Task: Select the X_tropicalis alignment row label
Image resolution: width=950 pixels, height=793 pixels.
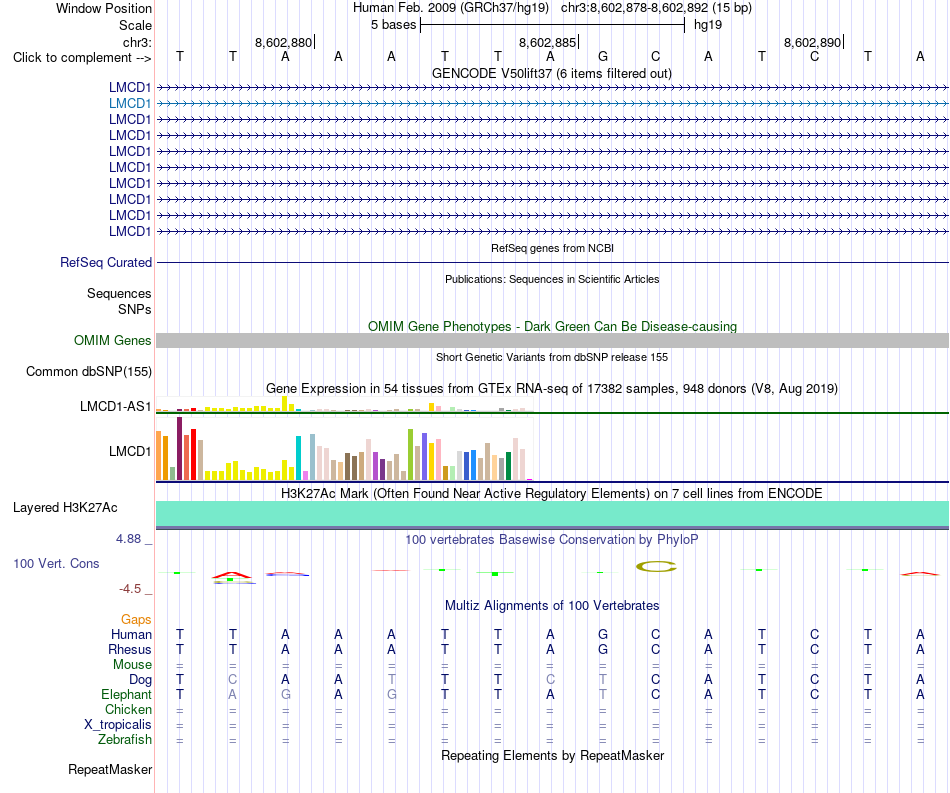Action: coord(118,725)
